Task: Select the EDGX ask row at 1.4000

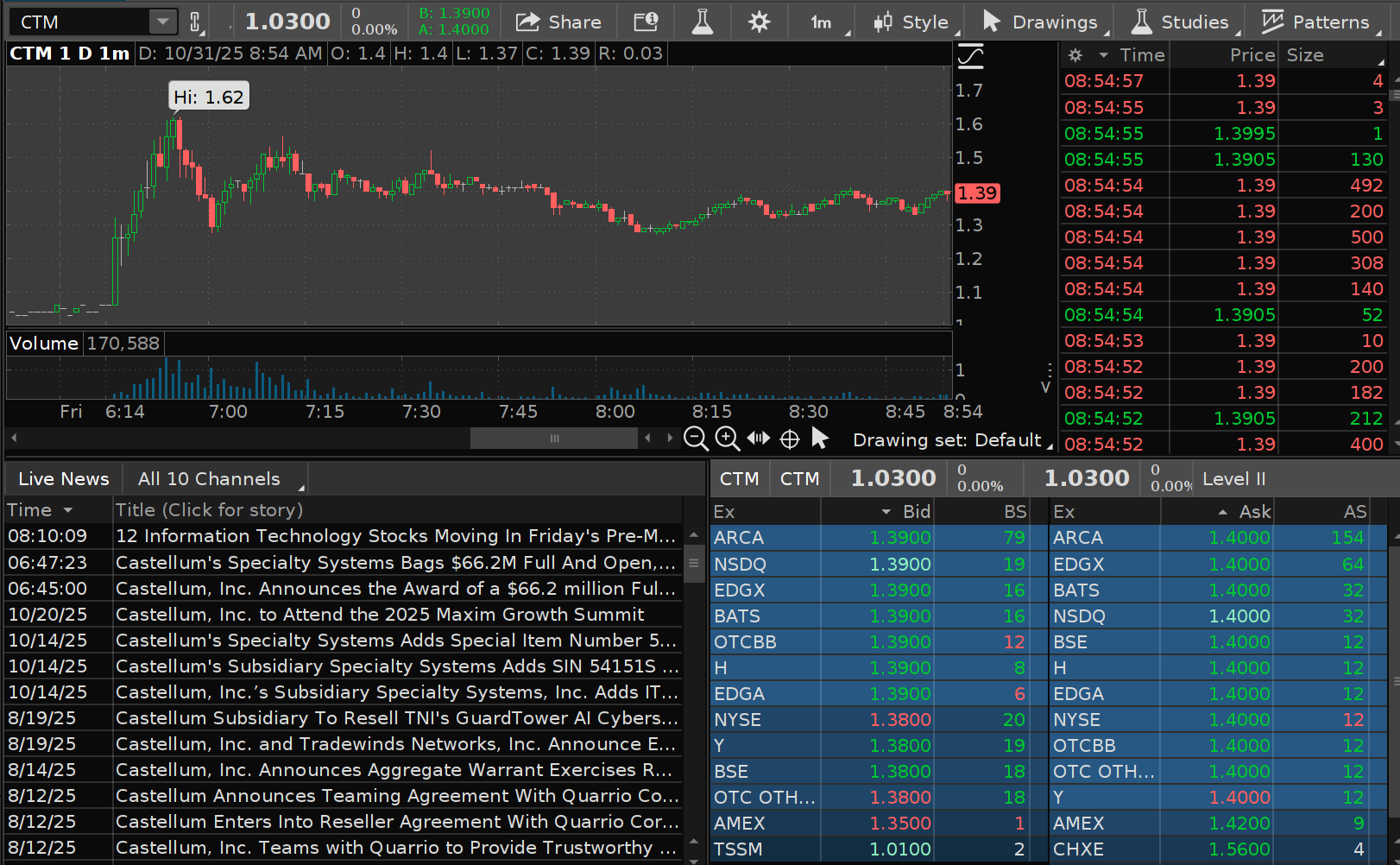Action: 1219,565
